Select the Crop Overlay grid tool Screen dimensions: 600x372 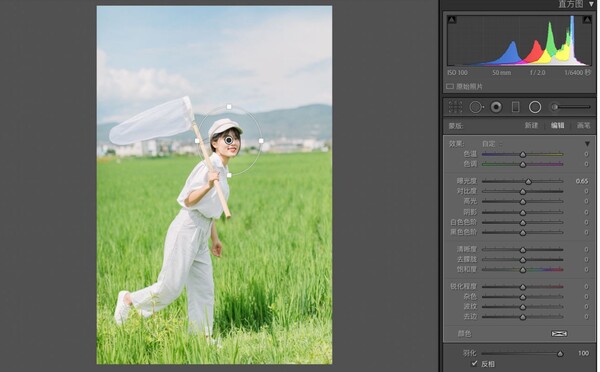tap(455, 107)
